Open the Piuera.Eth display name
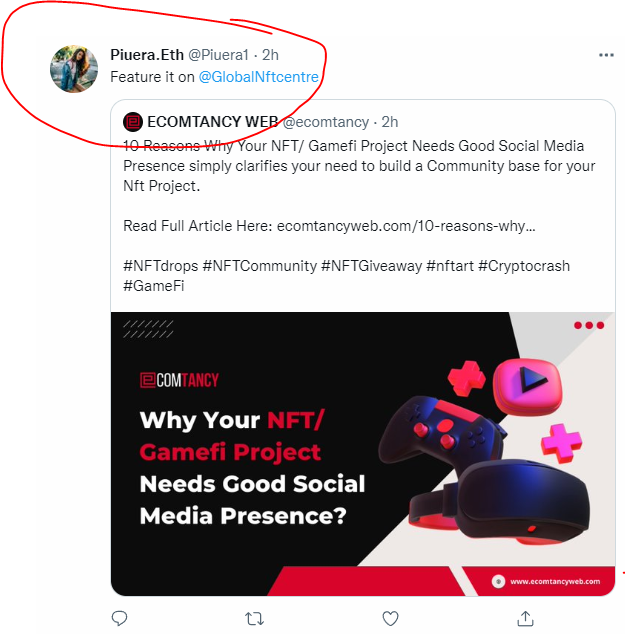Screen dimensions: 625x634 pos(147,55)
